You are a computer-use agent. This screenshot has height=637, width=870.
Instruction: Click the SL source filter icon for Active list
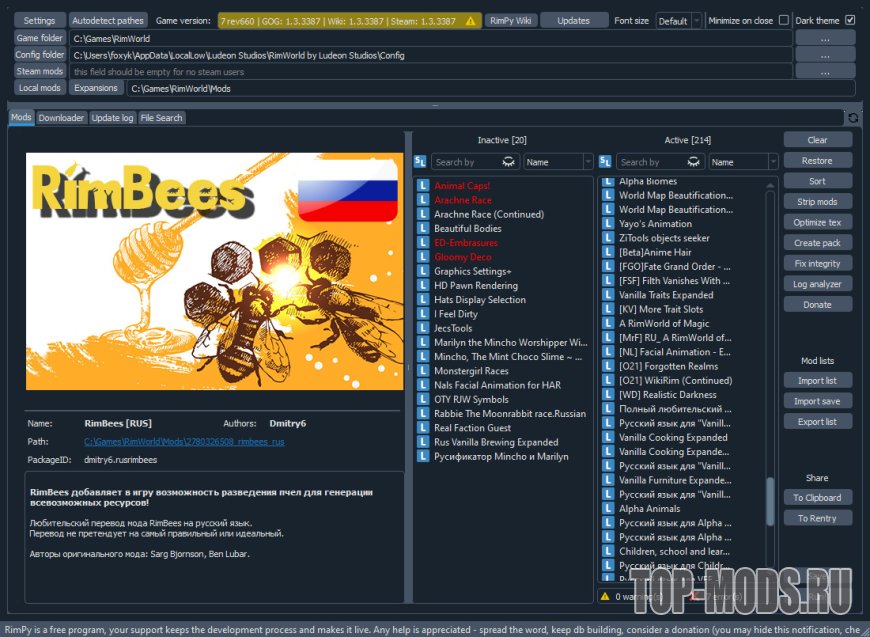[x=605, y=162]
